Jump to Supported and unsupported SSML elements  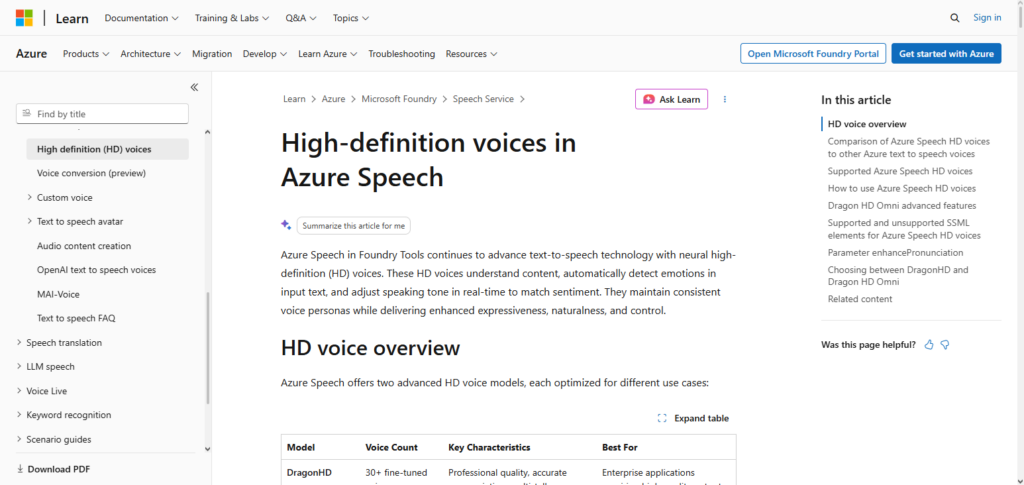coord(904,229)
